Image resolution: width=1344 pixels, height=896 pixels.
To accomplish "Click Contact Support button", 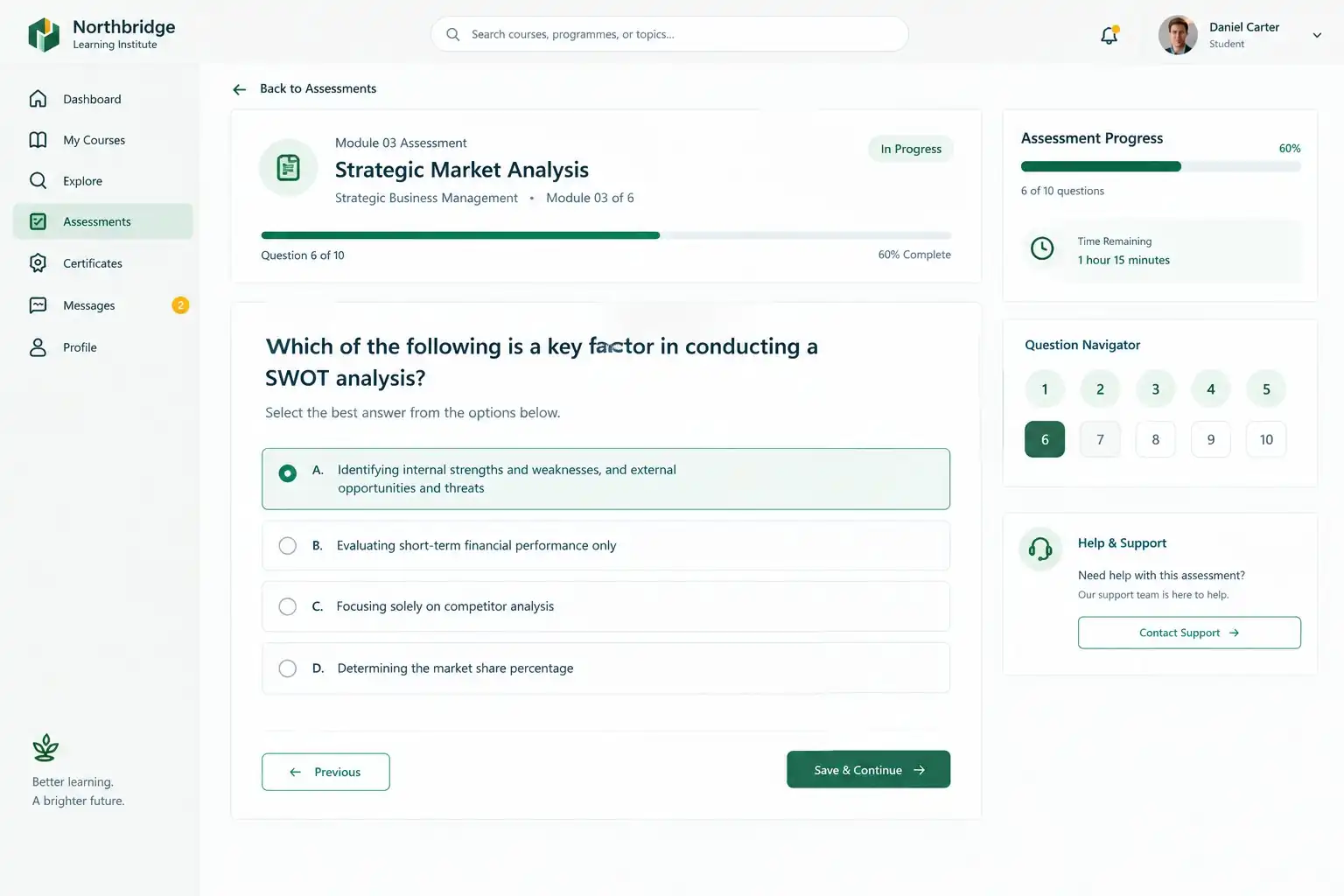I will tap(1189, 633).
